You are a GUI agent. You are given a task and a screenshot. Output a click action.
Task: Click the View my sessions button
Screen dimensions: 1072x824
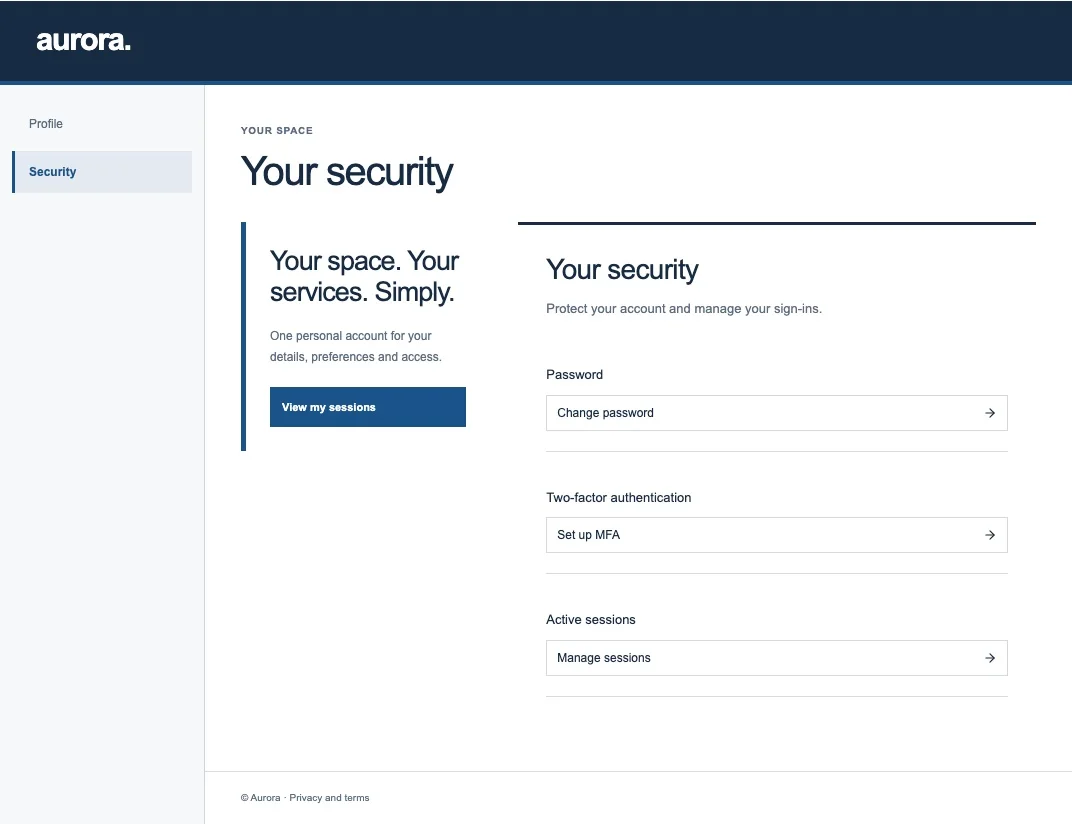[x=368, y=407]
